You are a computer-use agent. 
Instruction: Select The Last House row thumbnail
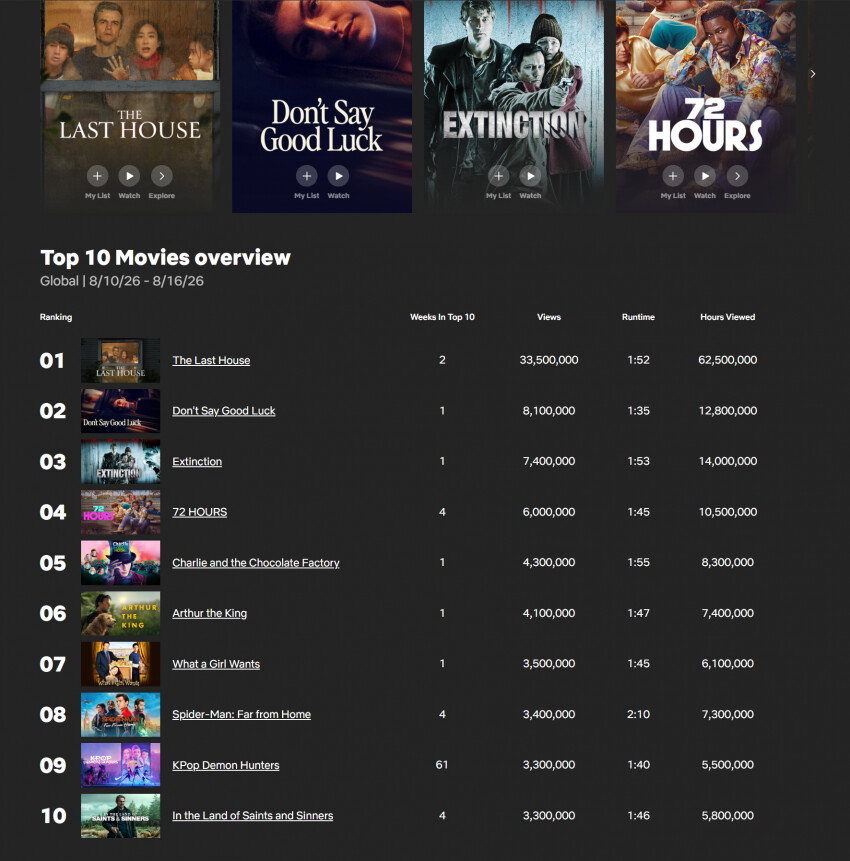[120, 360]
